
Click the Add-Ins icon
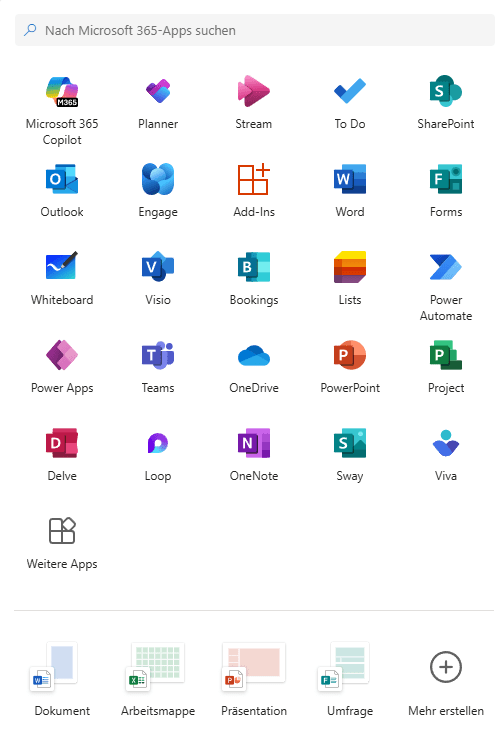(x=254, y=179)
